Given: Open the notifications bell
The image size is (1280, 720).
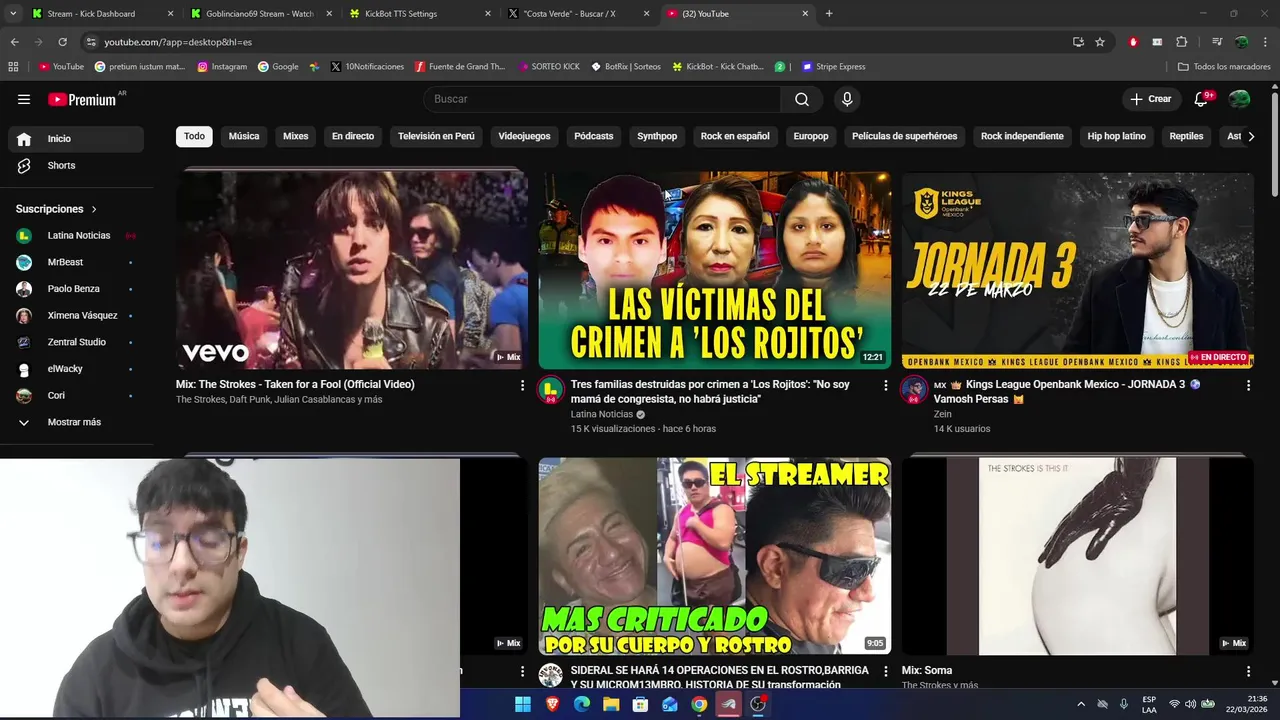Looking at the screenshot, I should click(x=1201, y=99).
